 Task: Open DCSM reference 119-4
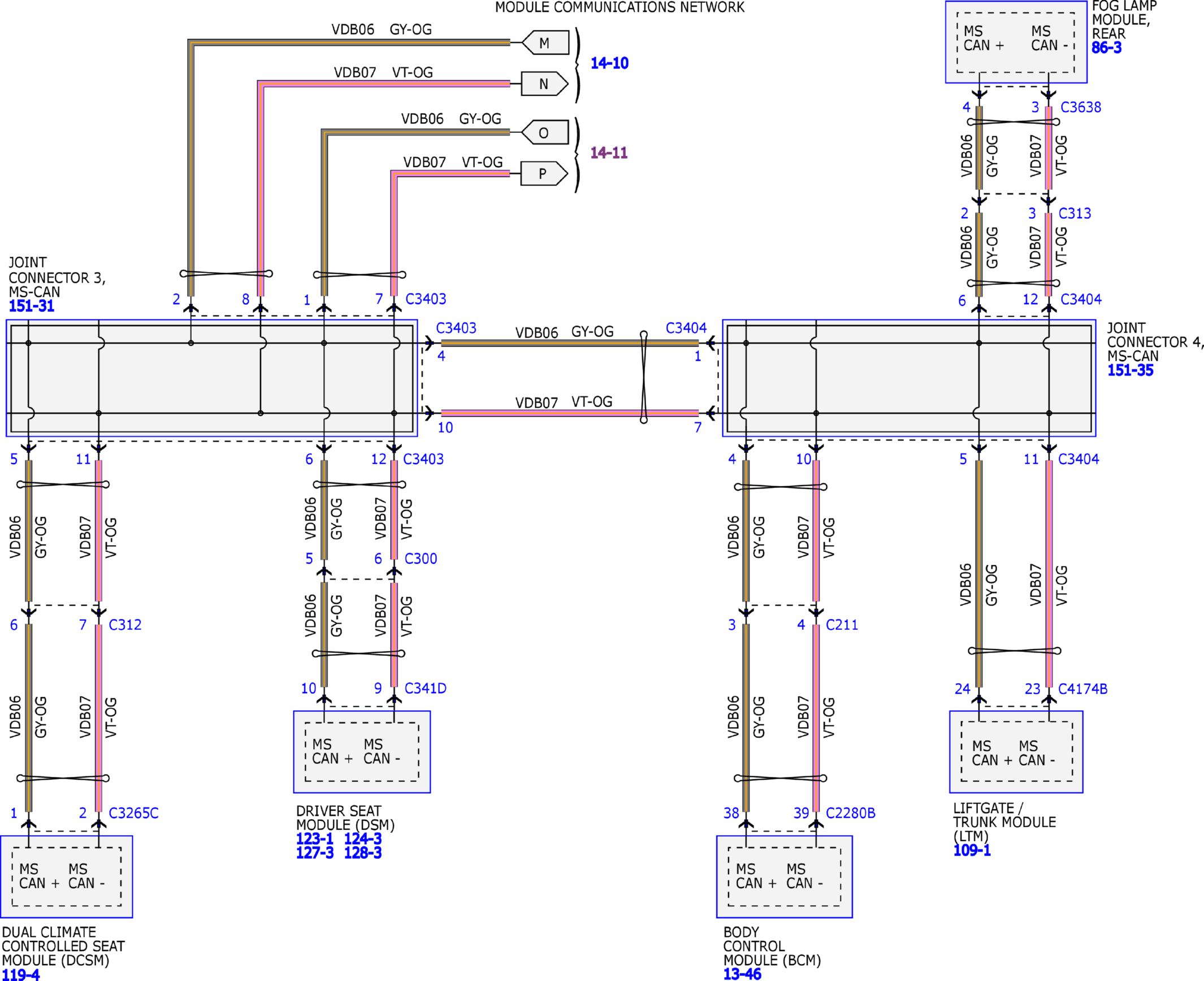pos(21,974)
